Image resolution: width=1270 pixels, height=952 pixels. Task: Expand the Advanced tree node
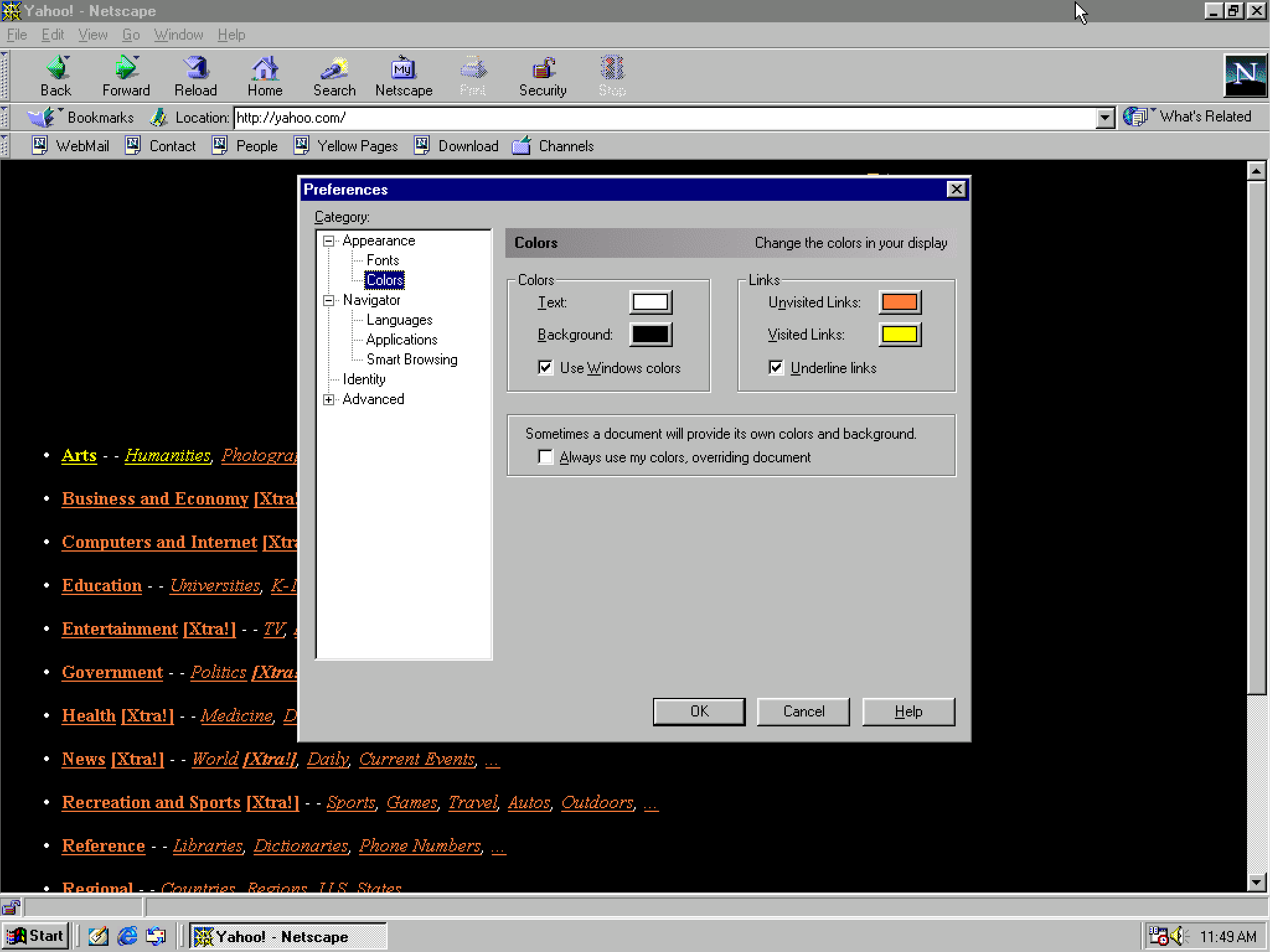click(329, 400)
